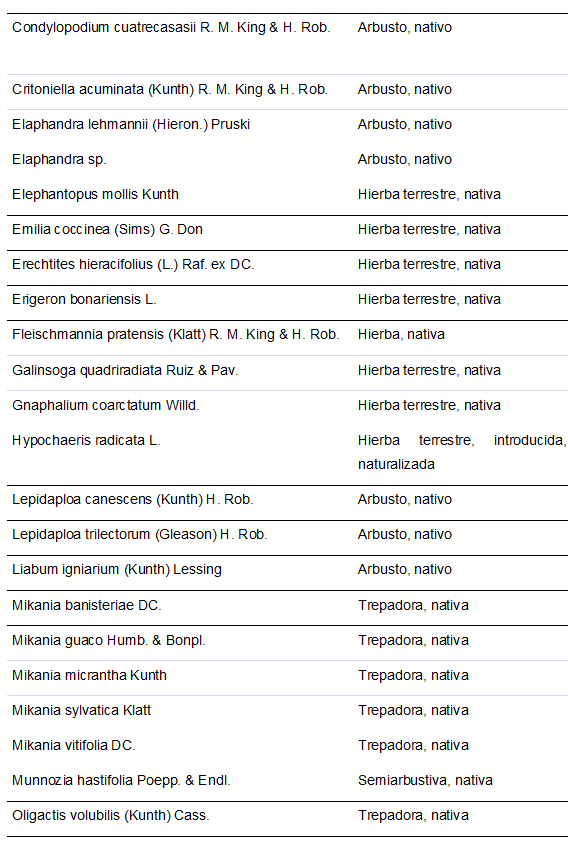568x850 pixels.
Task: Select Galinsoga quadriradiata Ruiz & Pav.
Action: [125, 370]
